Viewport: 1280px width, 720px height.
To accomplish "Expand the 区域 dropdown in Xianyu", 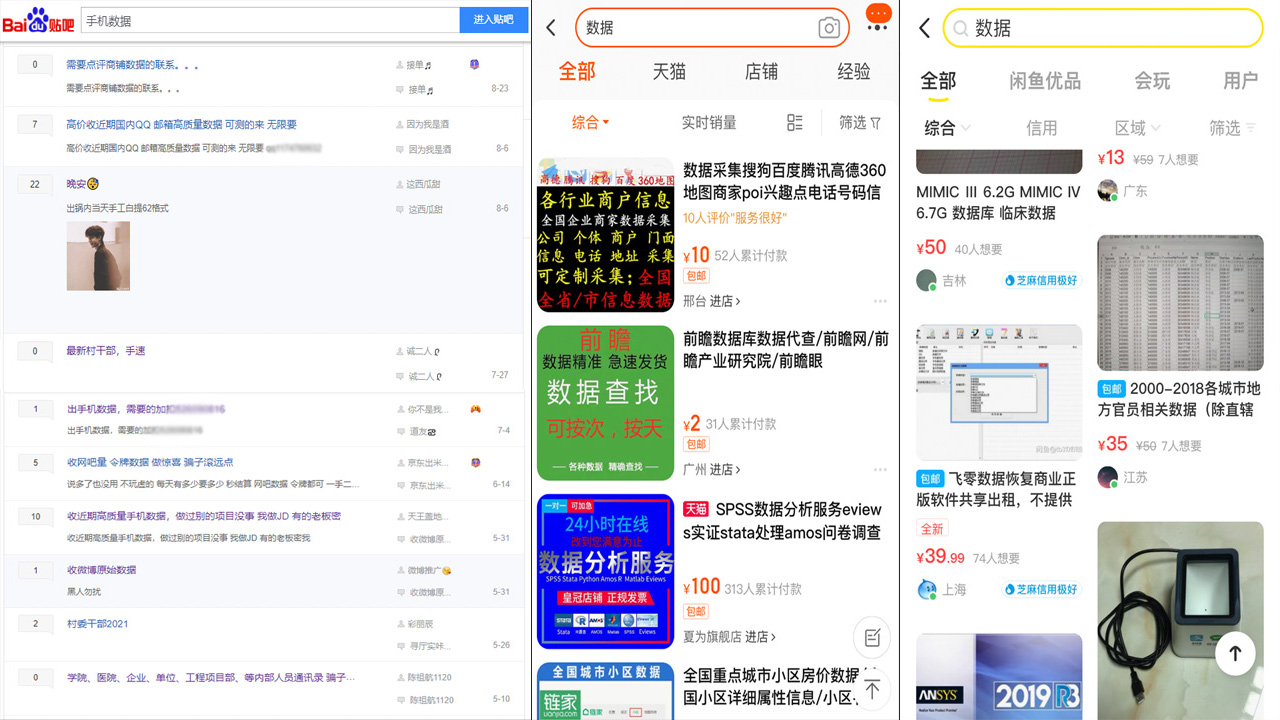I will 1137,128.
